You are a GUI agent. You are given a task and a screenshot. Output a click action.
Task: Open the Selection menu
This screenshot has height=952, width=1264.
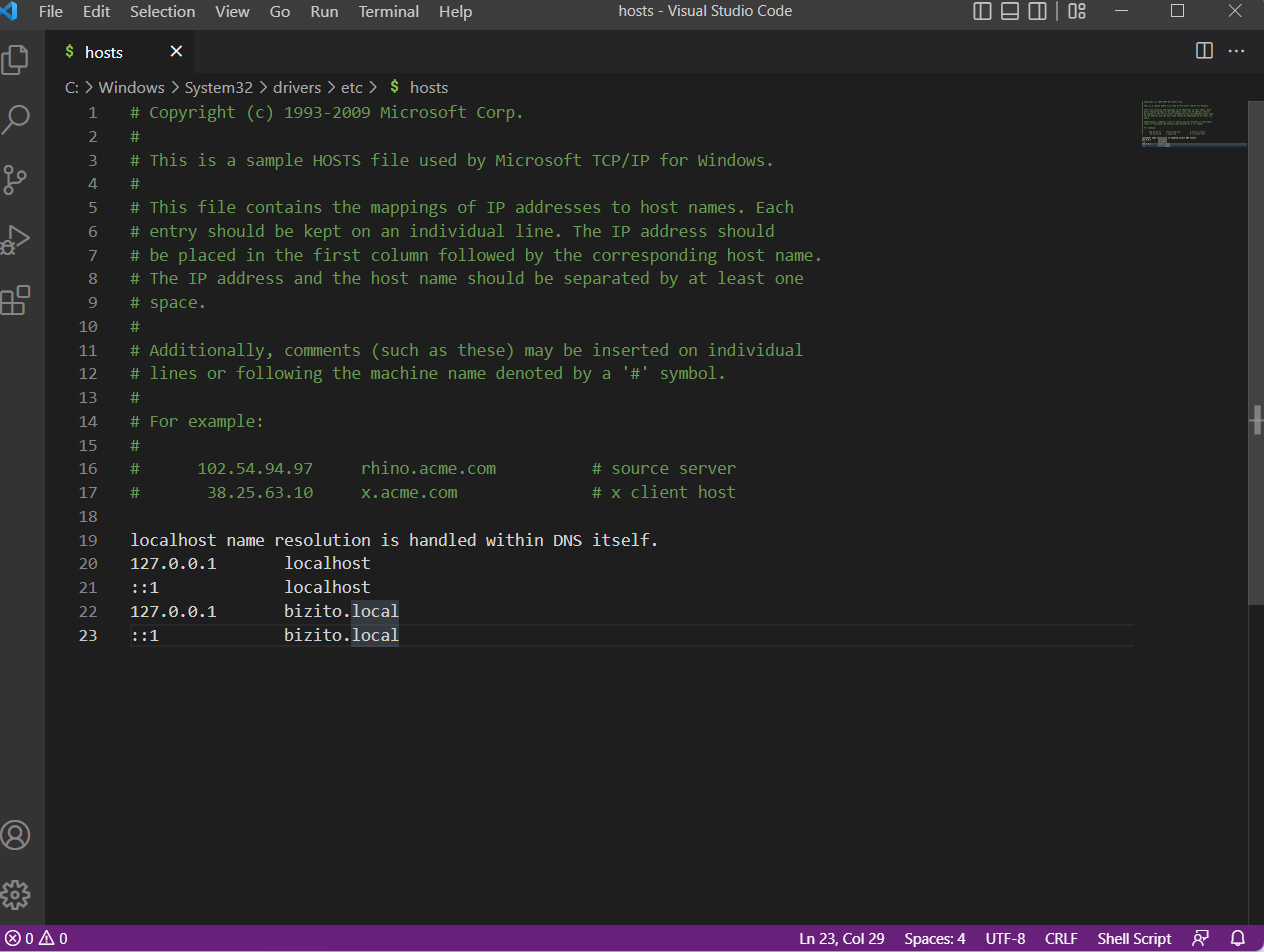tap(163, 12)
